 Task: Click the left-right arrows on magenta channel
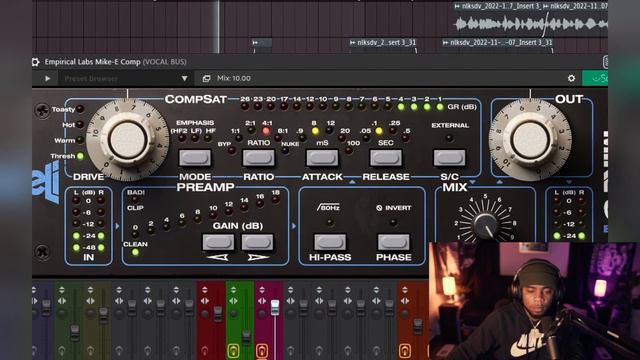(262, 301)
